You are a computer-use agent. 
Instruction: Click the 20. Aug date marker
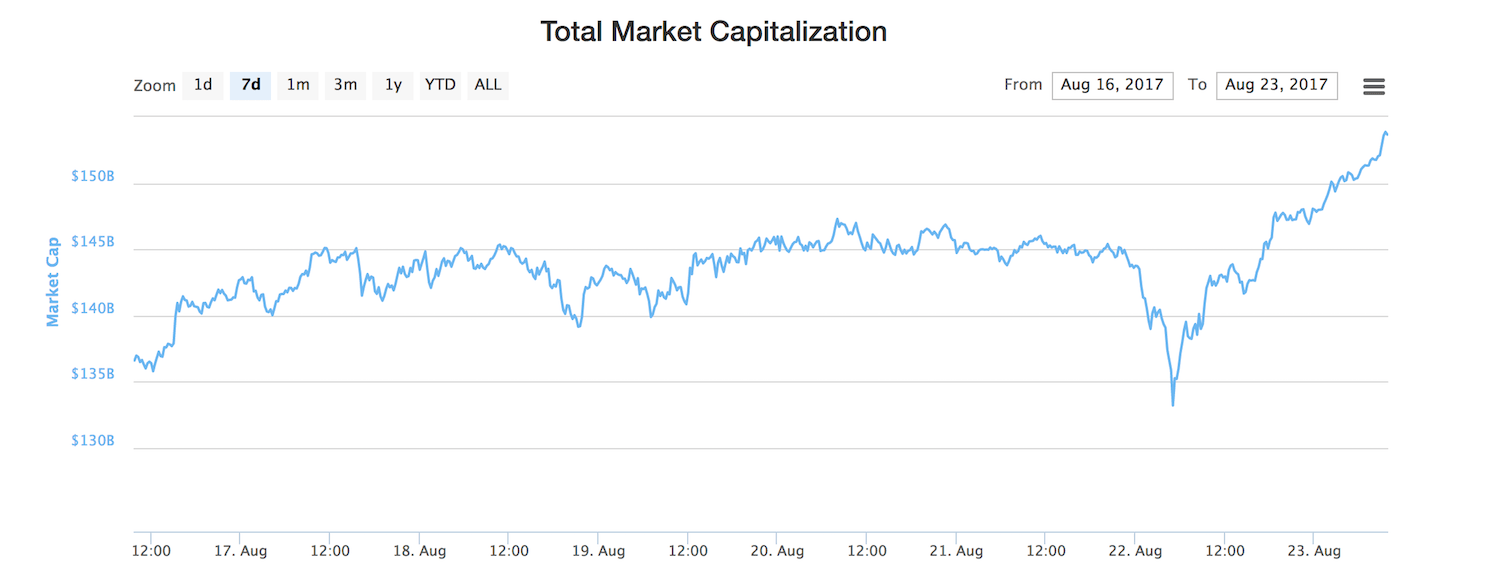pos(777,551)
